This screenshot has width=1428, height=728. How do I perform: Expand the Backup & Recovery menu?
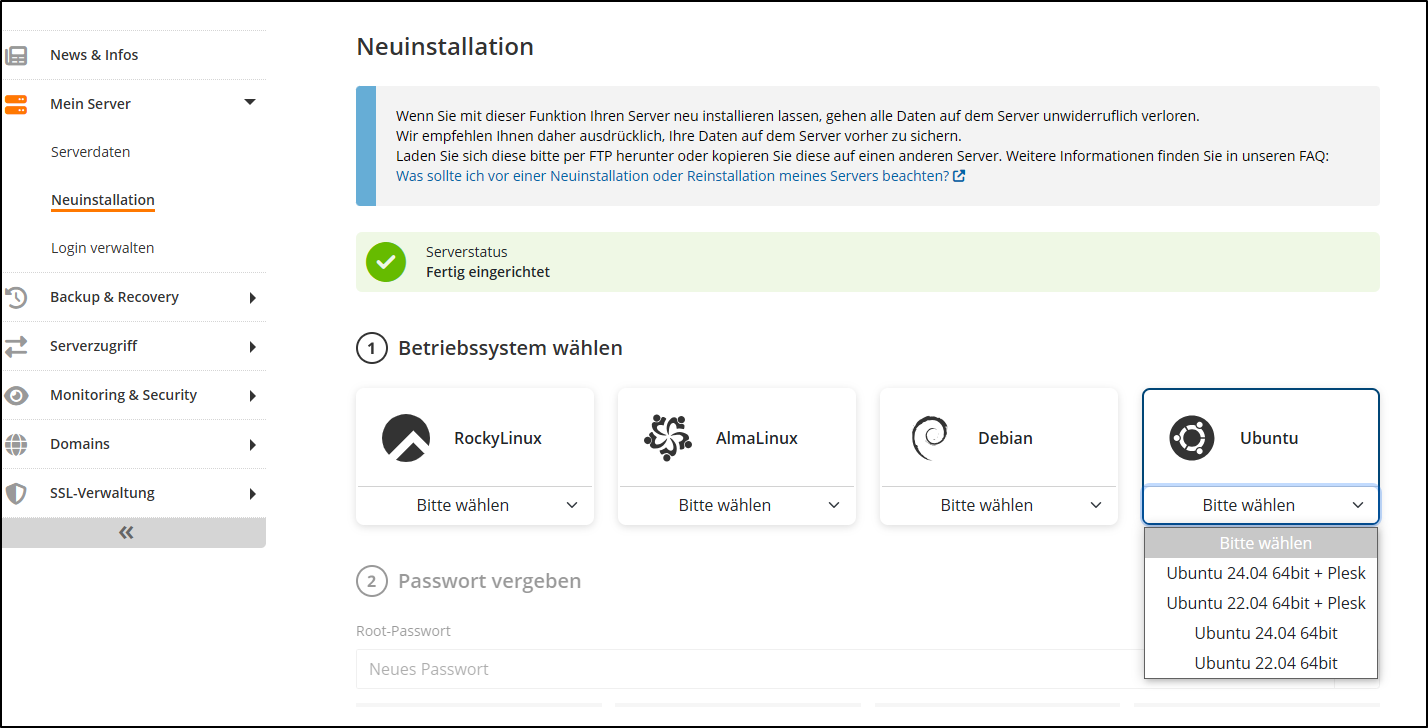pos(114,296)
